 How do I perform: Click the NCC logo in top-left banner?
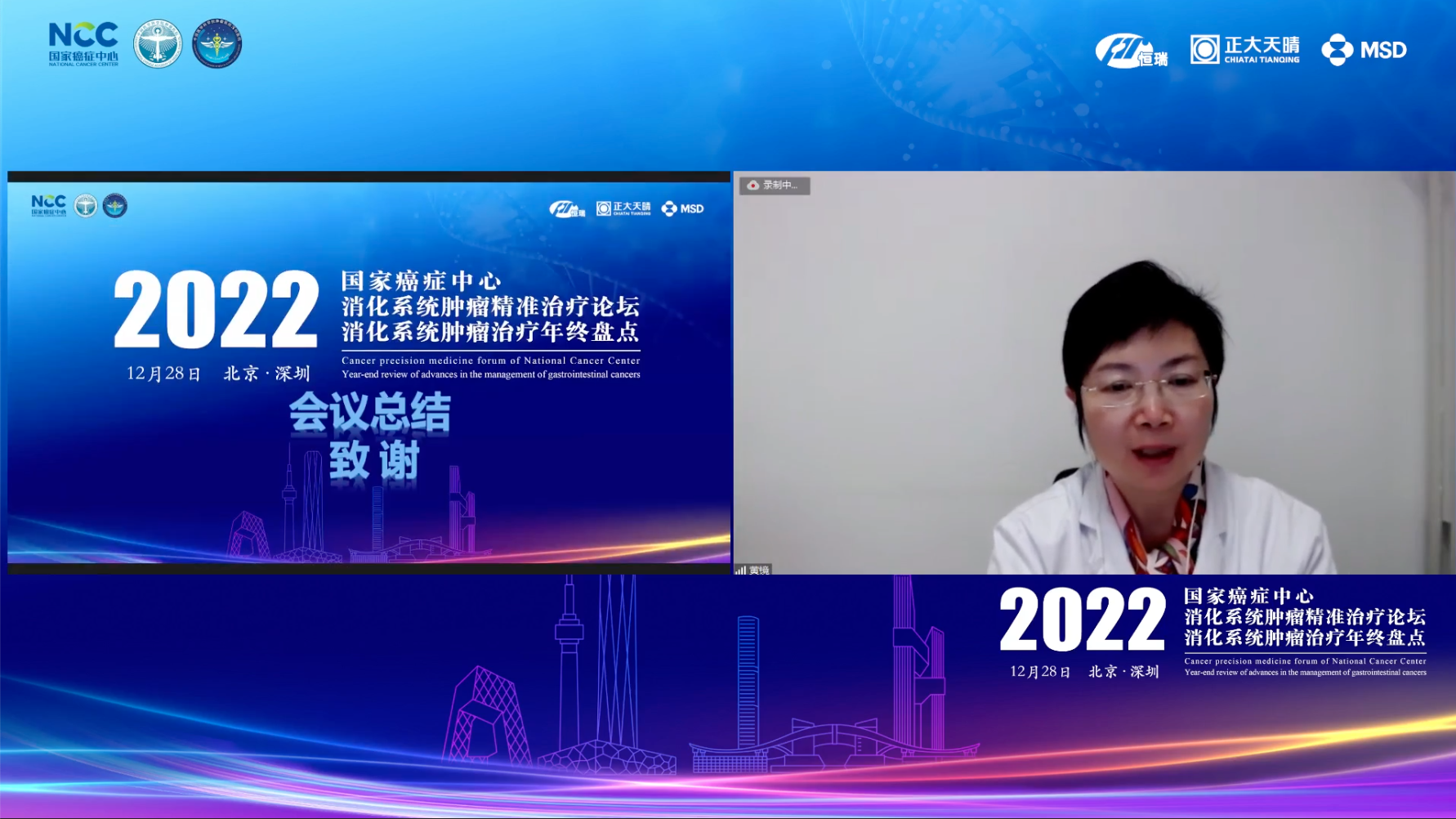coord(83,44)
